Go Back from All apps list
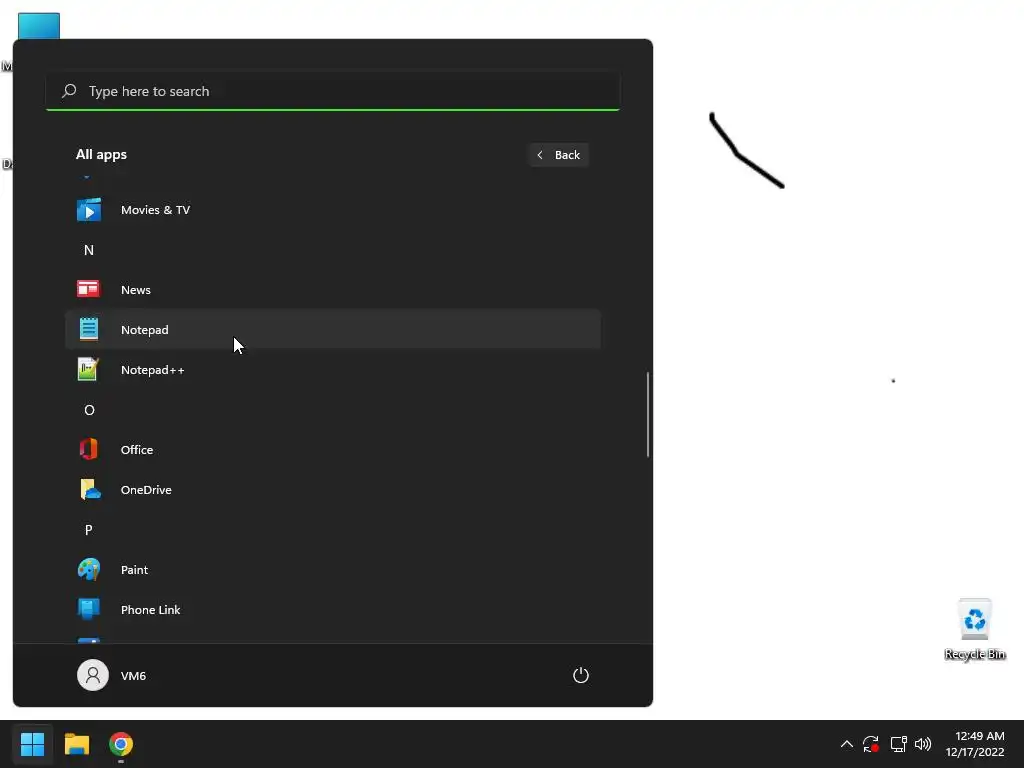This screenshot has height=768, width=1024. (559, 155)
